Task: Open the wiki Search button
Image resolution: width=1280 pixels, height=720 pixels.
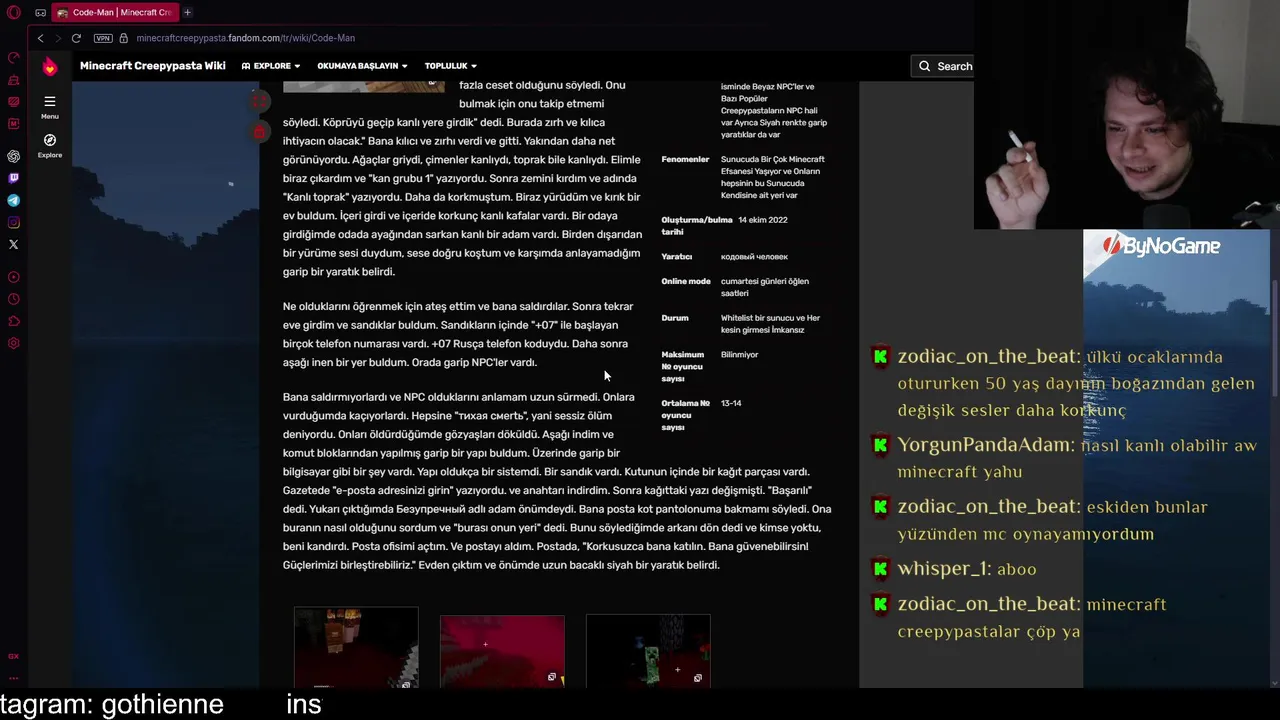Action: (946, 66)
